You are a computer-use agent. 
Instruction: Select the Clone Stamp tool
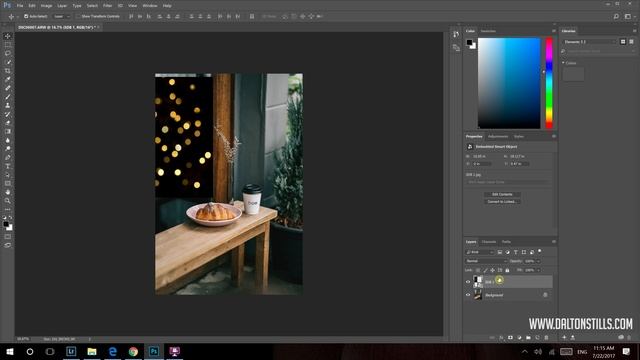[7, 105]
